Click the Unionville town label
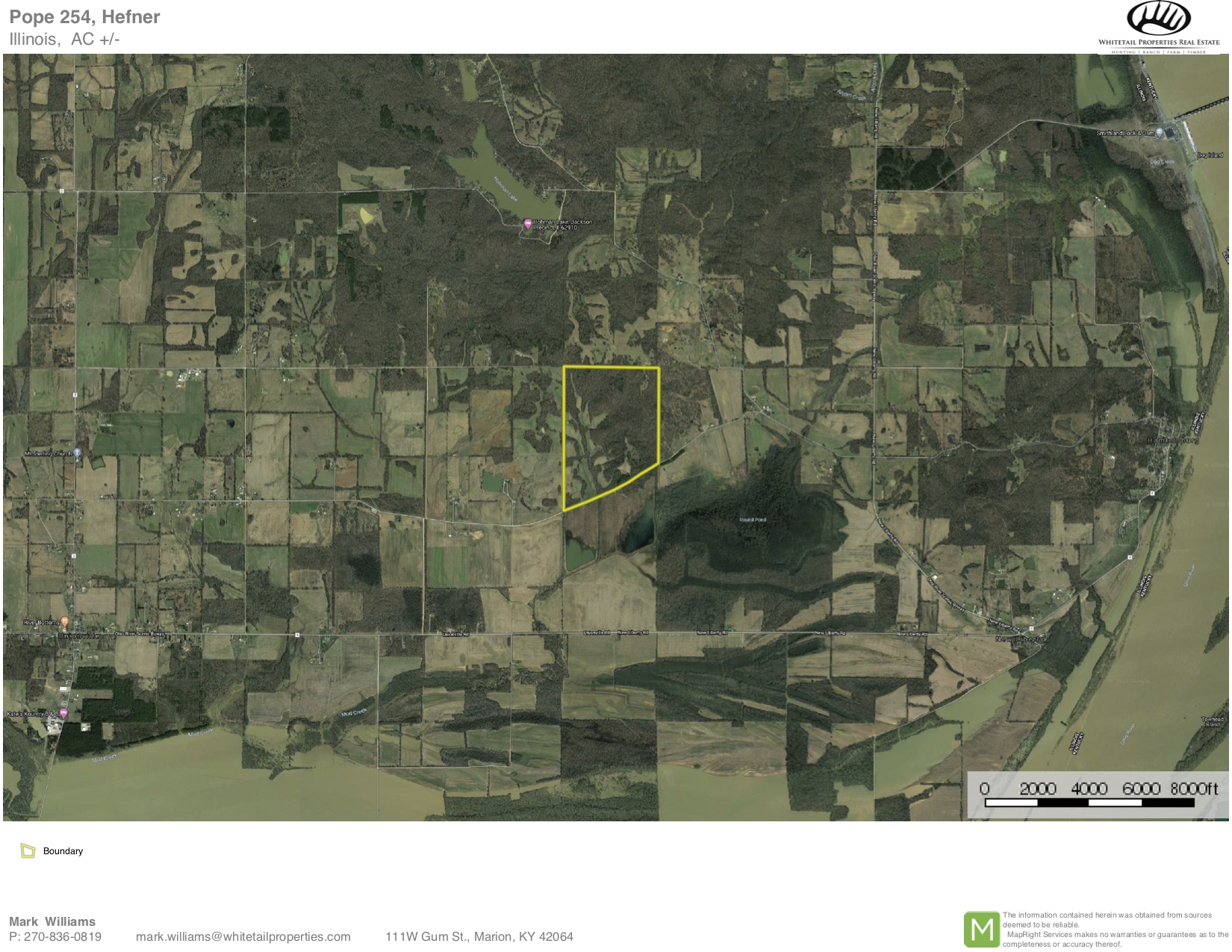The width and height of the screenshot is (1232, 952). point(80,635)
